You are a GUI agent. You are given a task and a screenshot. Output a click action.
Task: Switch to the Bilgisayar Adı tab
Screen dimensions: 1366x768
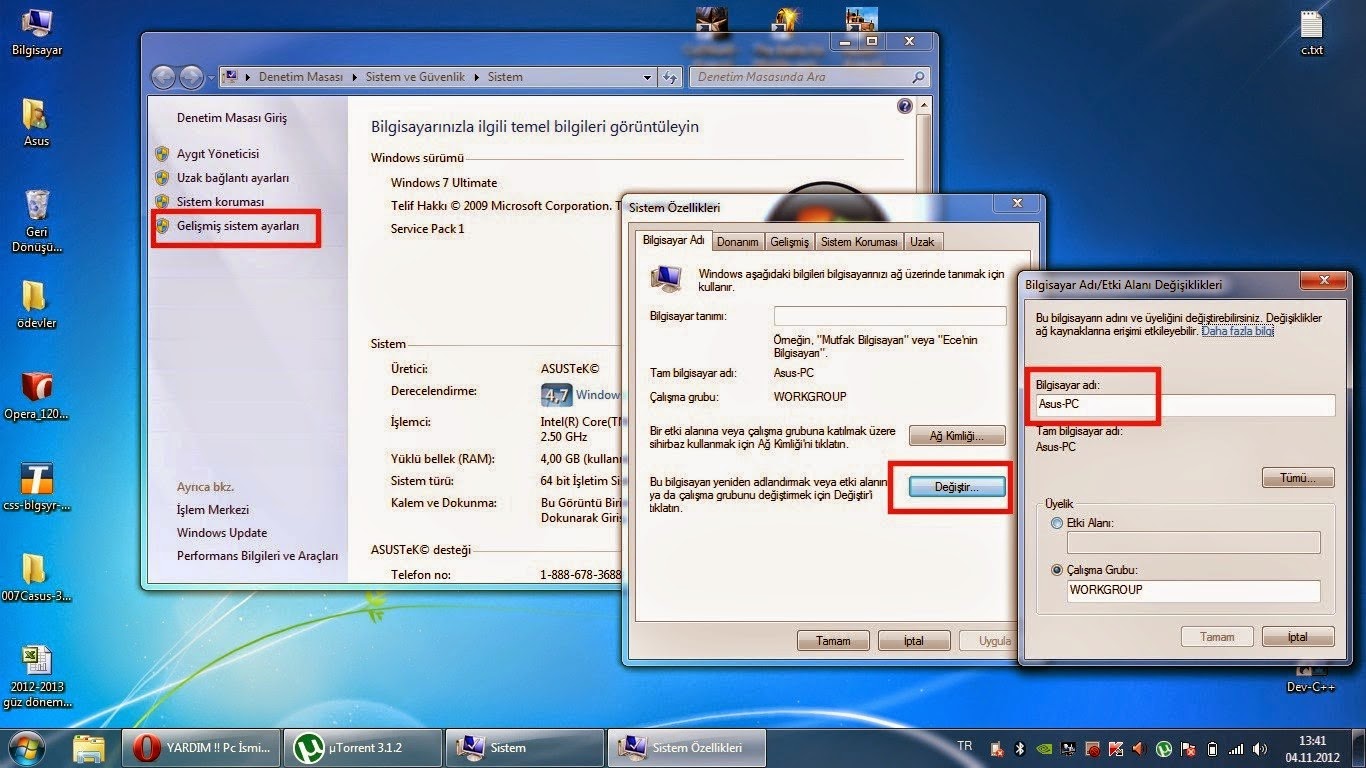click(x=673, y=240)
